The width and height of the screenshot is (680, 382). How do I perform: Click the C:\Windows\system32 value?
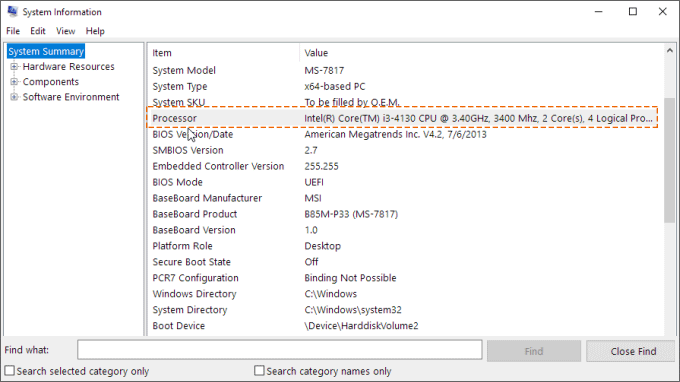(353, 310)
